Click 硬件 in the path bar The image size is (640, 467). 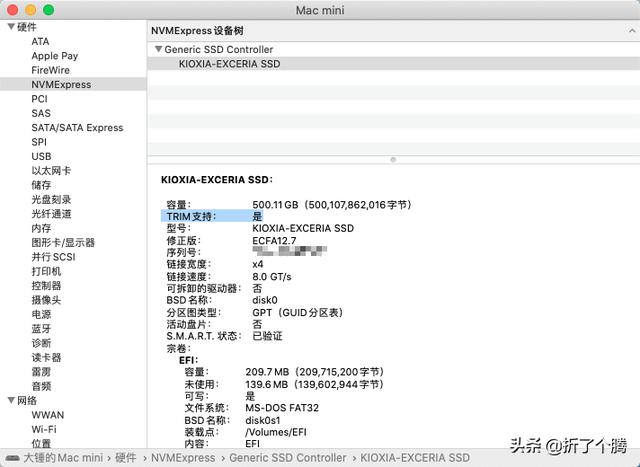(125, 458)
